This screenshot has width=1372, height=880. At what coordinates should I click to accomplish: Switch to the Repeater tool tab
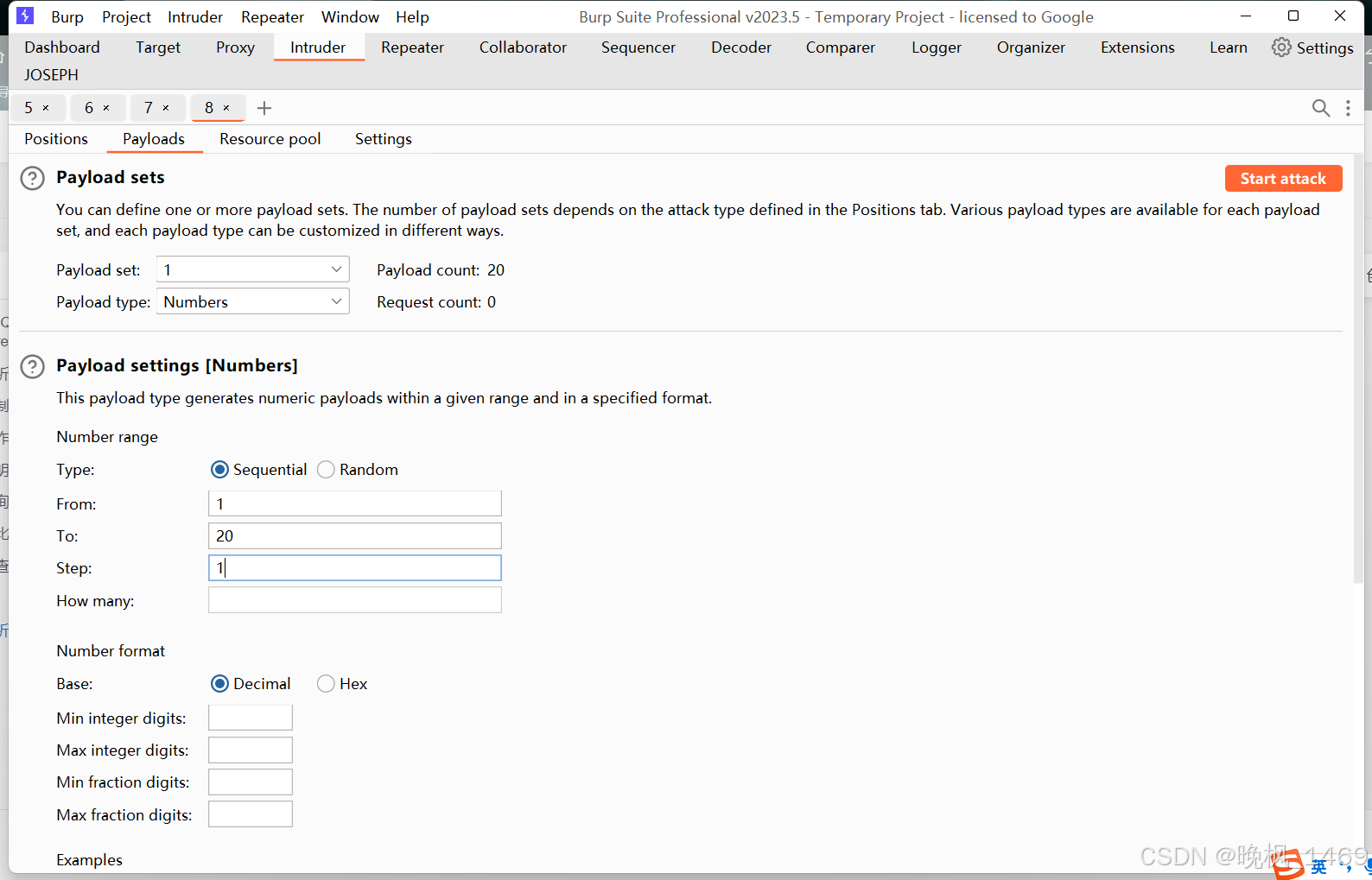coord(412,47)
